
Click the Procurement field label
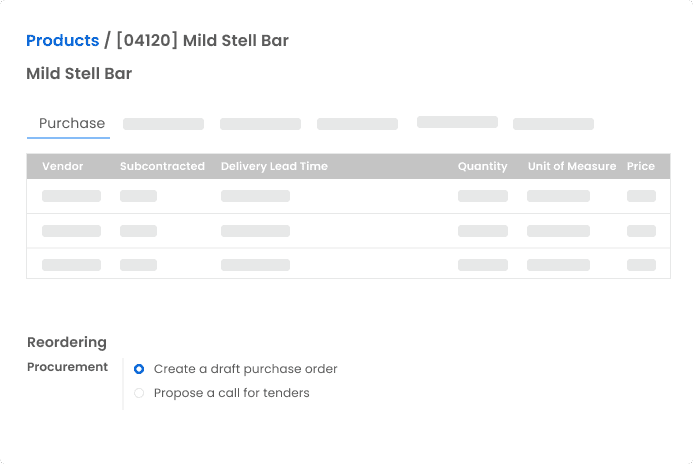[x=67, y=367]
